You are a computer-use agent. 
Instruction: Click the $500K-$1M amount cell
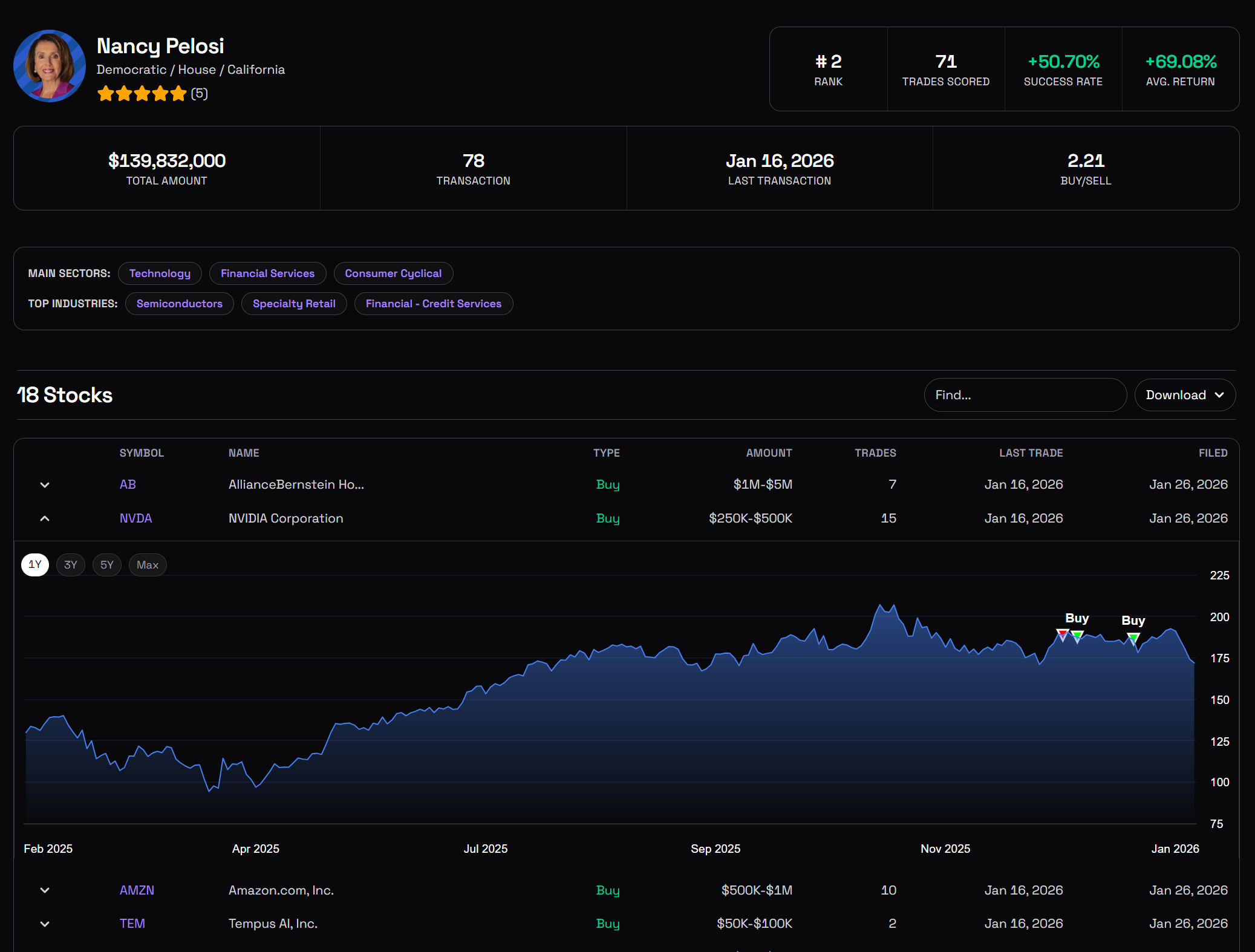(757, 890)
